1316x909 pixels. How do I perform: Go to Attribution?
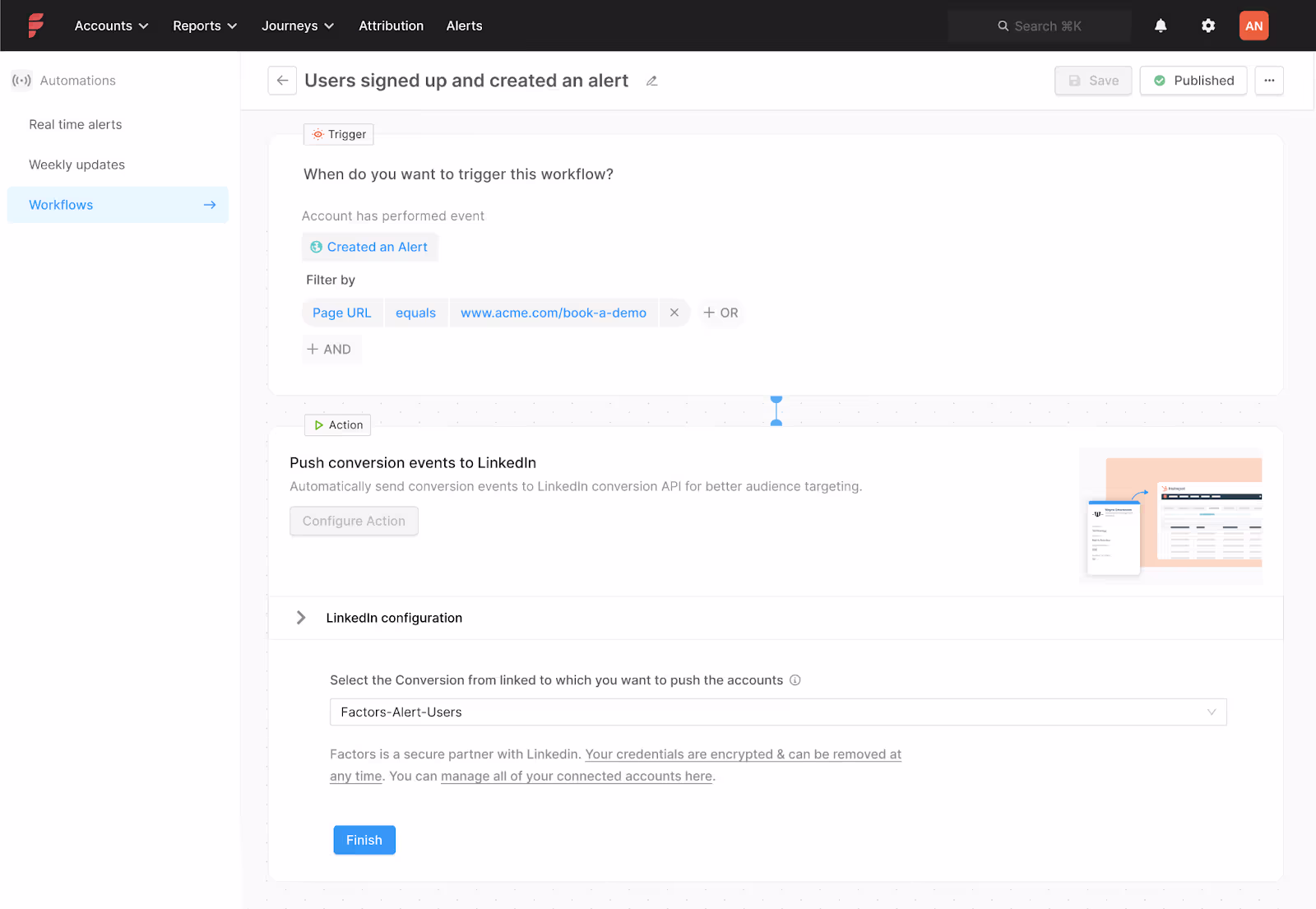(391, 26)
